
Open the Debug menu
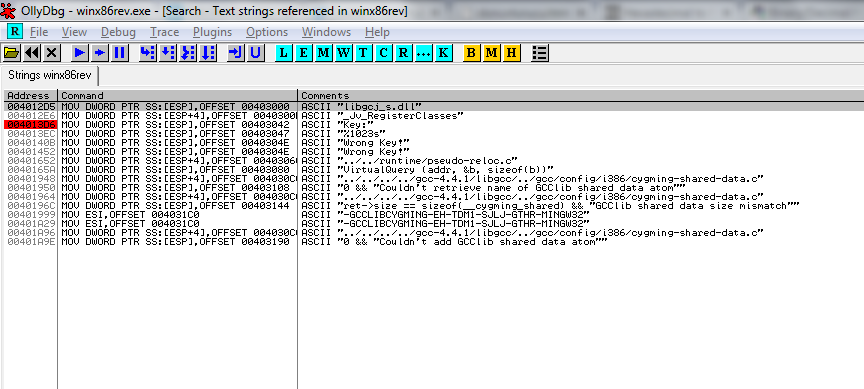118,32
